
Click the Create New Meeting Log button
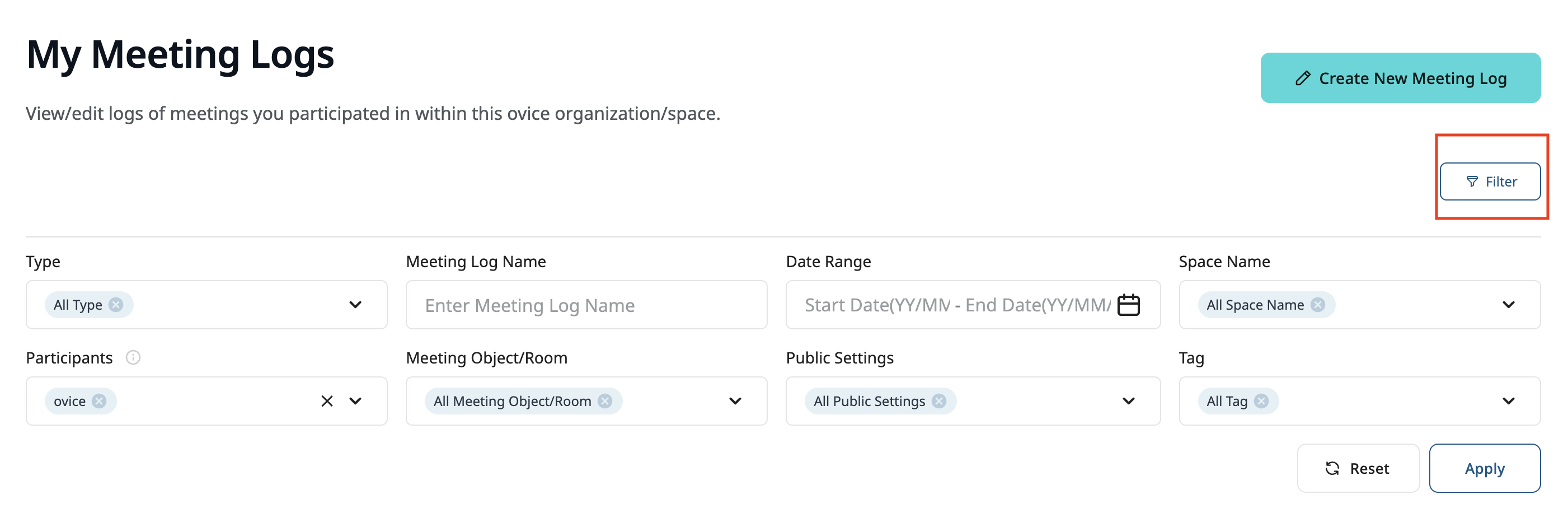pos(1400,78)
